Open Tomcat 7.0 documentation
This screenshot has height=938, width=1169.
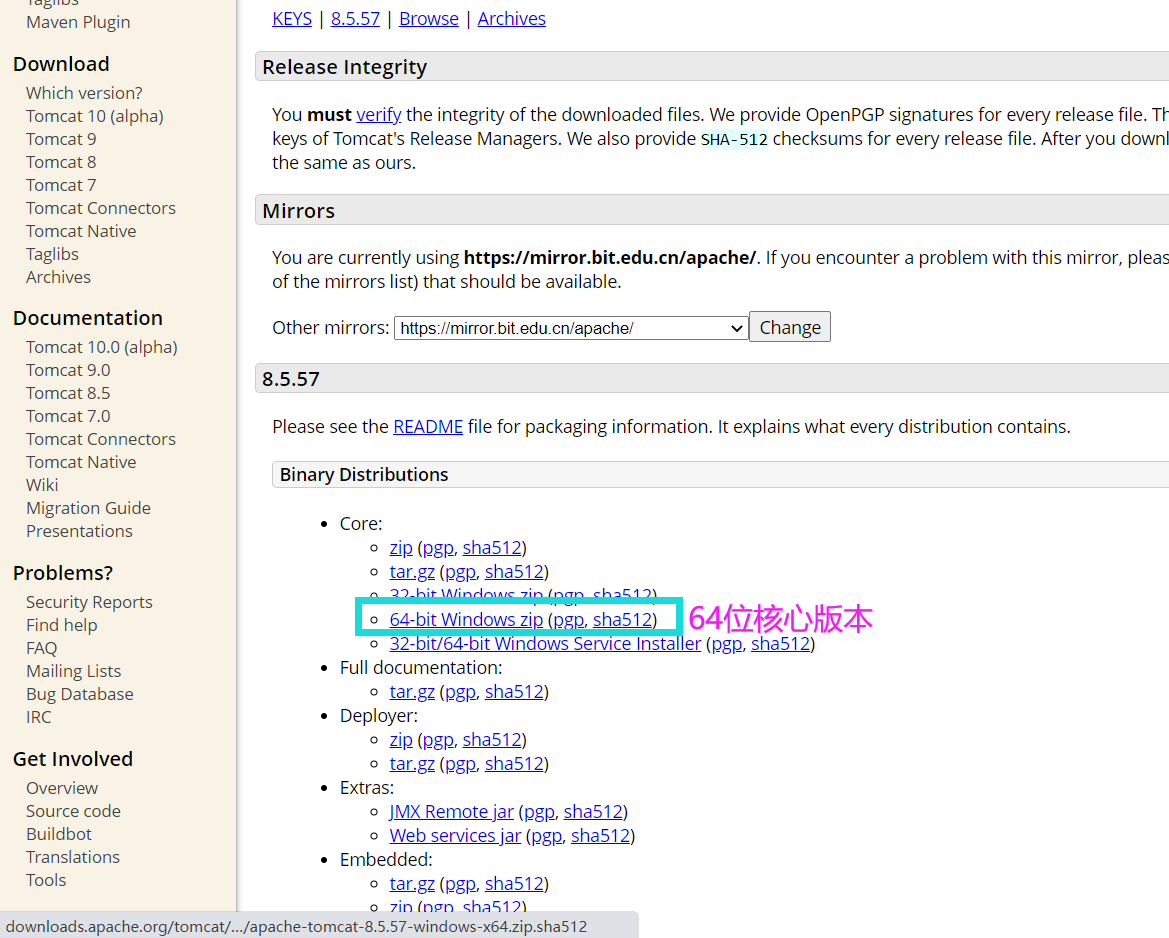pos(68,417)
